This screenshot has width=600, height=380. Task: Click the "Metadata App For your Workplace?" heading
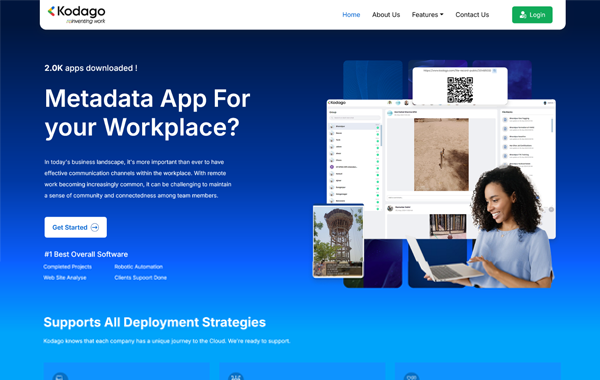coord(147,113)
